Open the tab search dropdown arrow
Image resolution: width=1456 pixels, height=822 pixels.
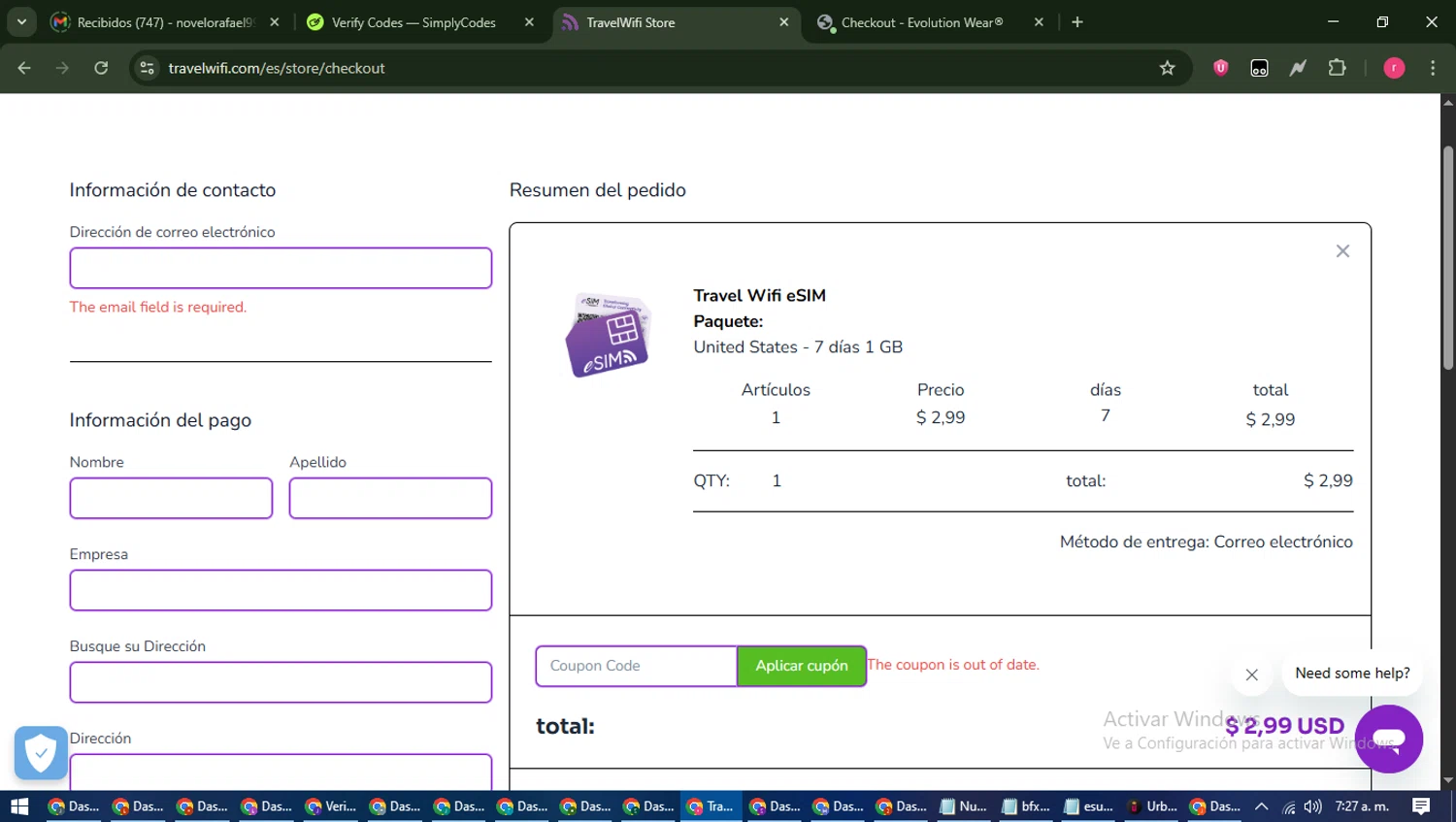tap(21, 21)
